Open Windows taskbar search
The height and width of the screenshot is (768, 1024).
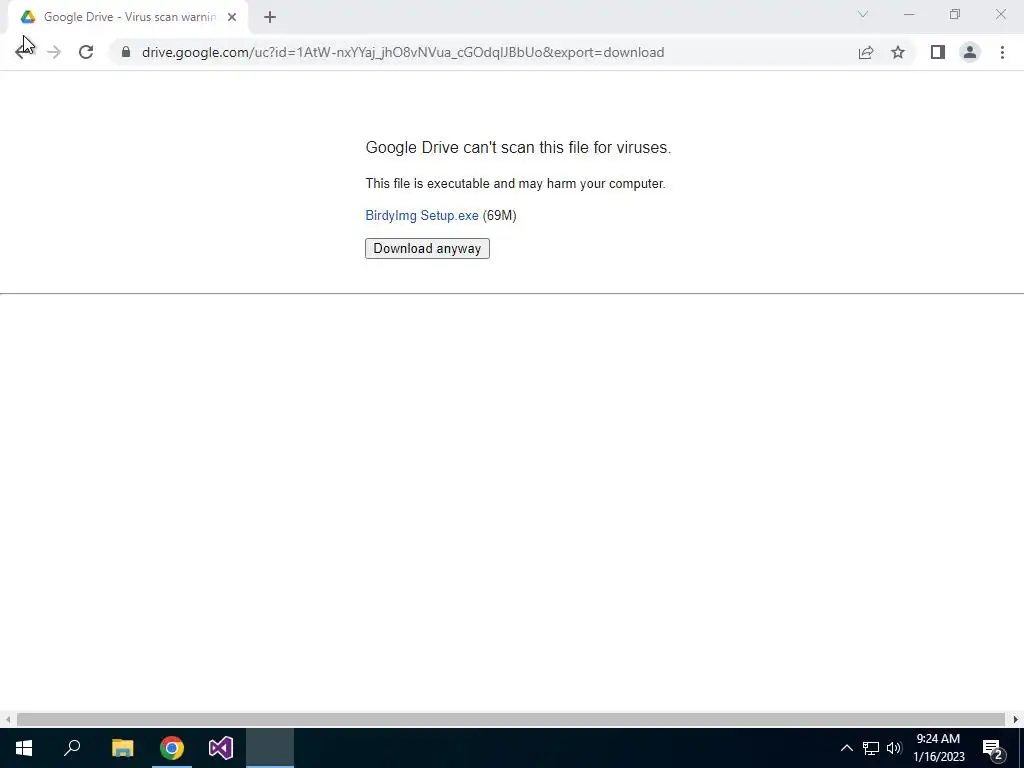(x=72, y=748)
